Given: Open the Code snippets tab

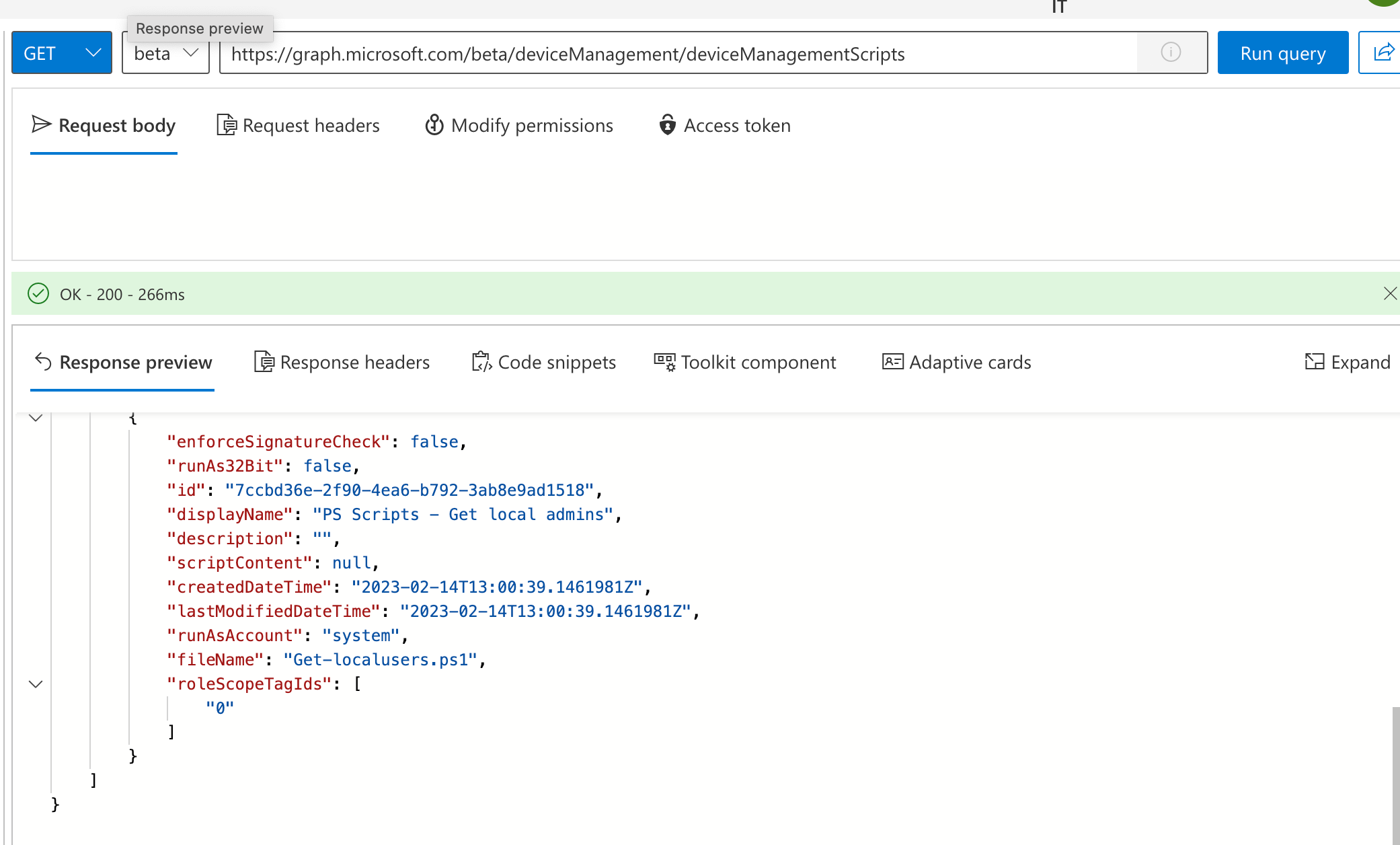Looking at the screenshot, I should [x=543, y=363].
